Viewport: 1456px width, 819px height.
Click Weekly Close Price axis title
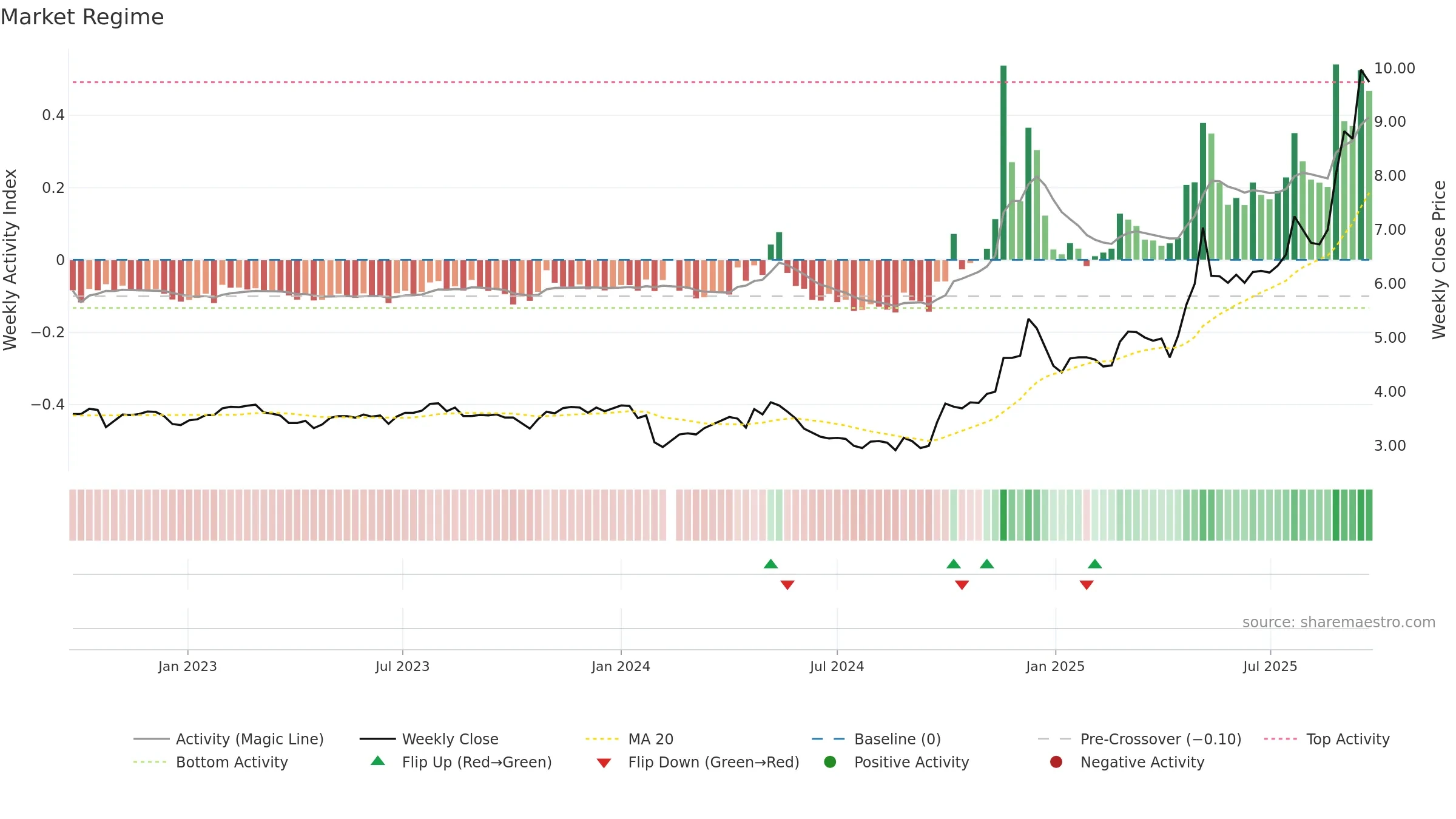click(x=1439, y=260)
